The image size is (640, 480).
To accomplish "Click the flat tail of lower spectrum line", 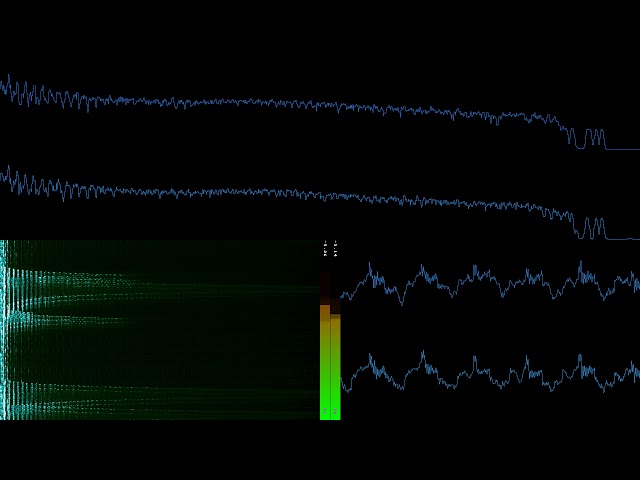I will pyautogui.click(x=622, y=239).
